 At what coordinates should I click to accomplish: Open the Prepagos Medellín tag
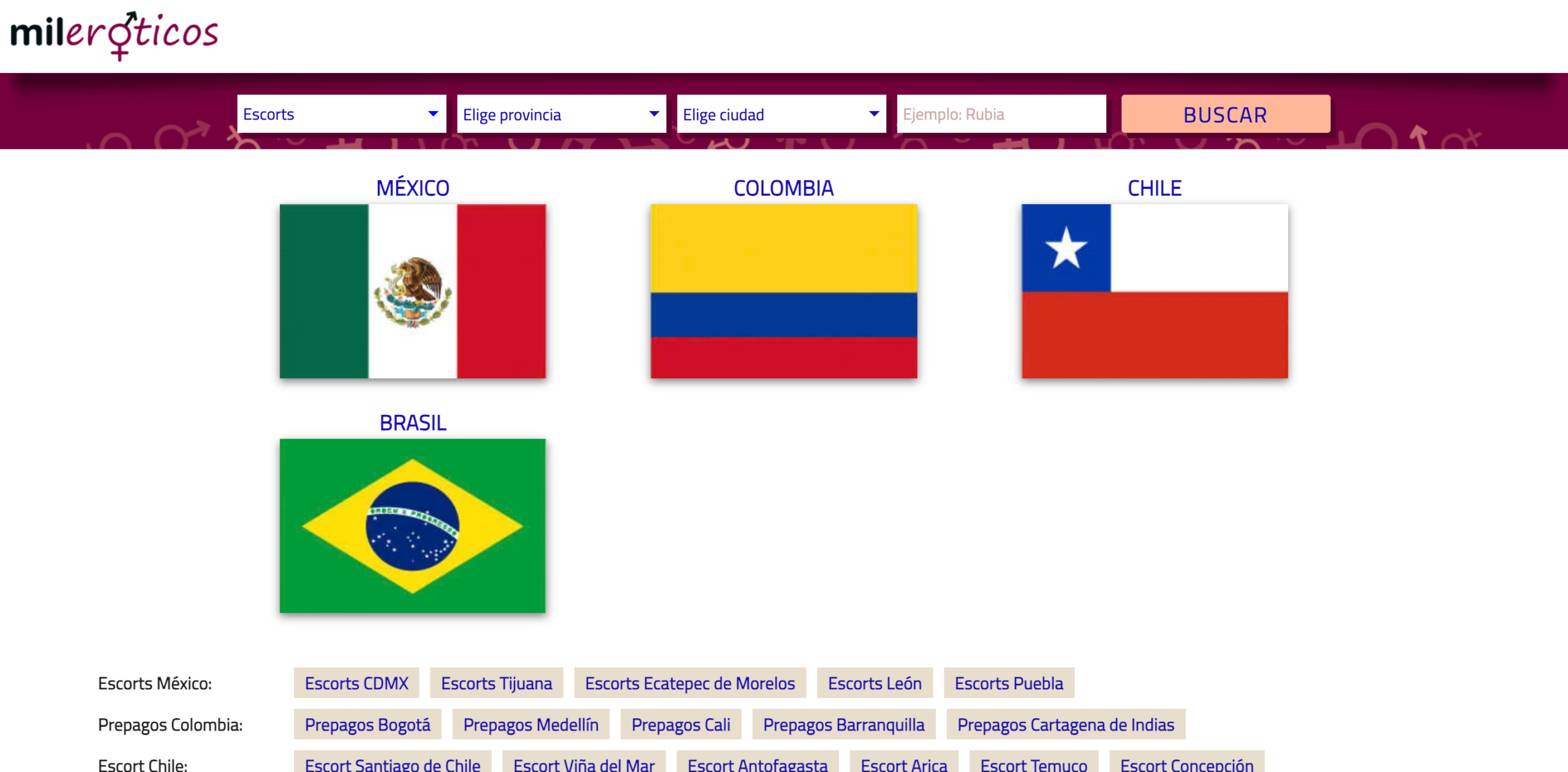tap(530, 724)
